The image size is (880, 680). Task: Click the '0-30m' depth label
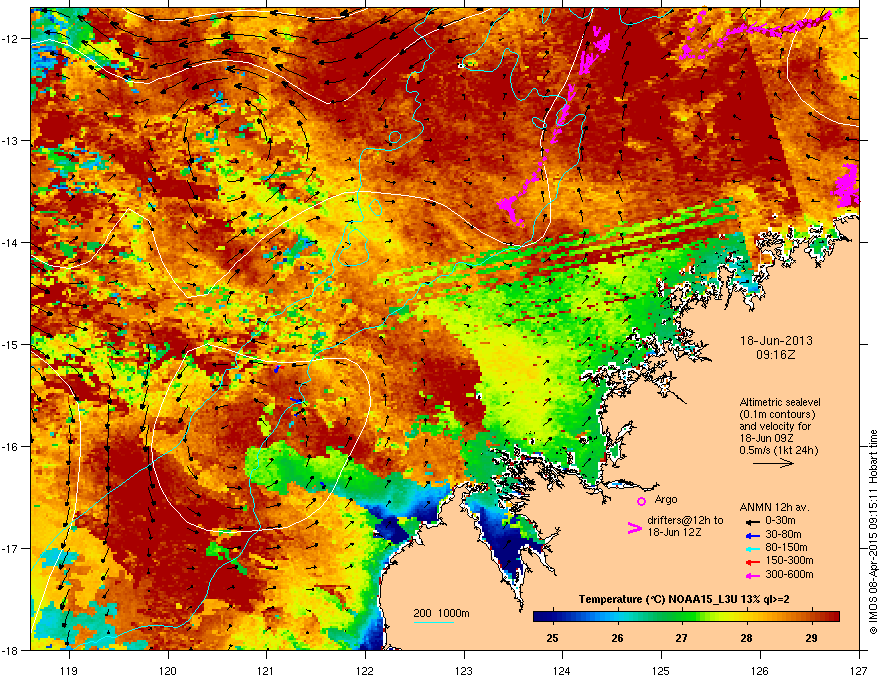(780, 521)
